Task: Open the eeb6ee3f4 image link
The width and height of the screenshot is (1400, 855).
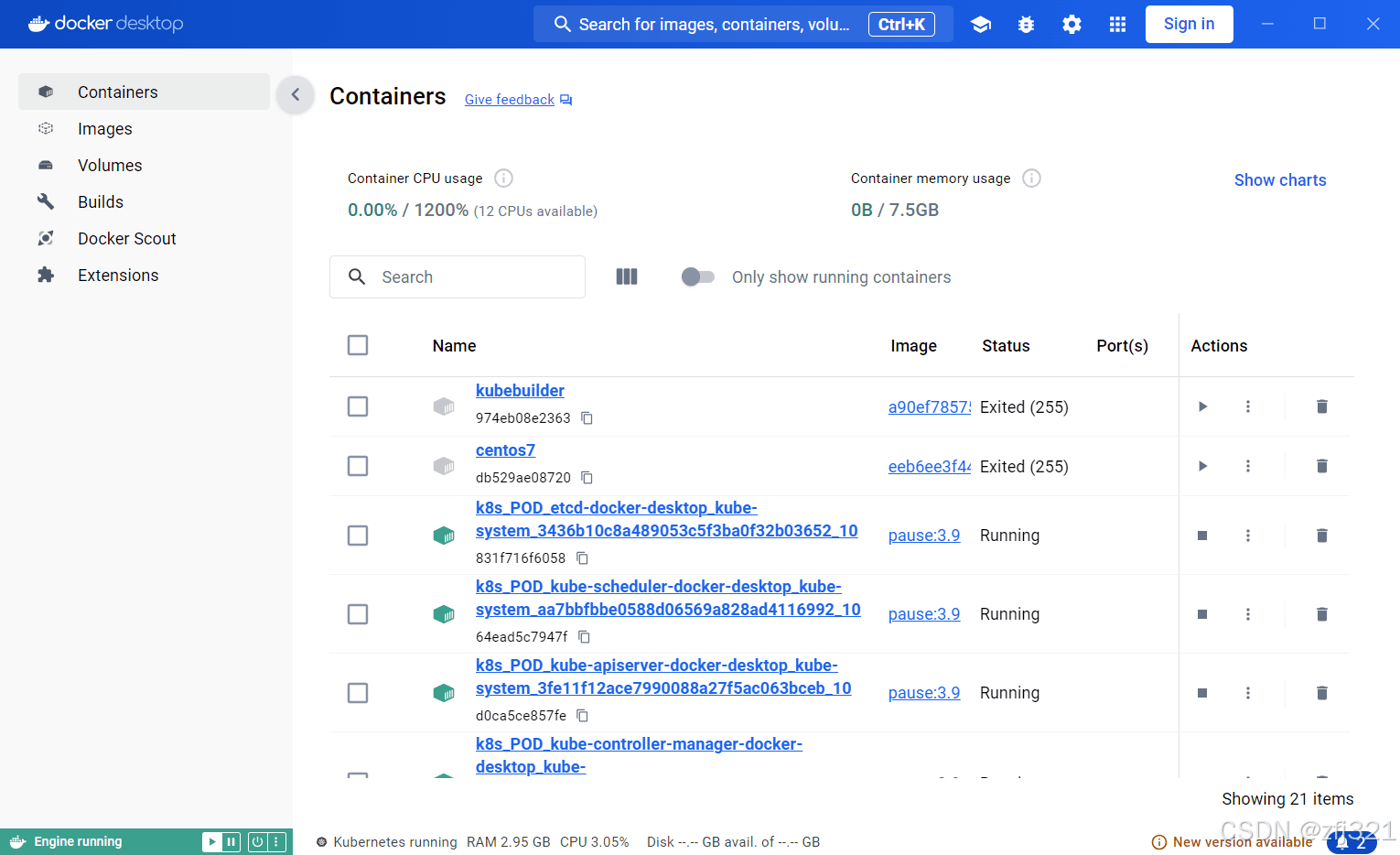Action: point(930,467)
